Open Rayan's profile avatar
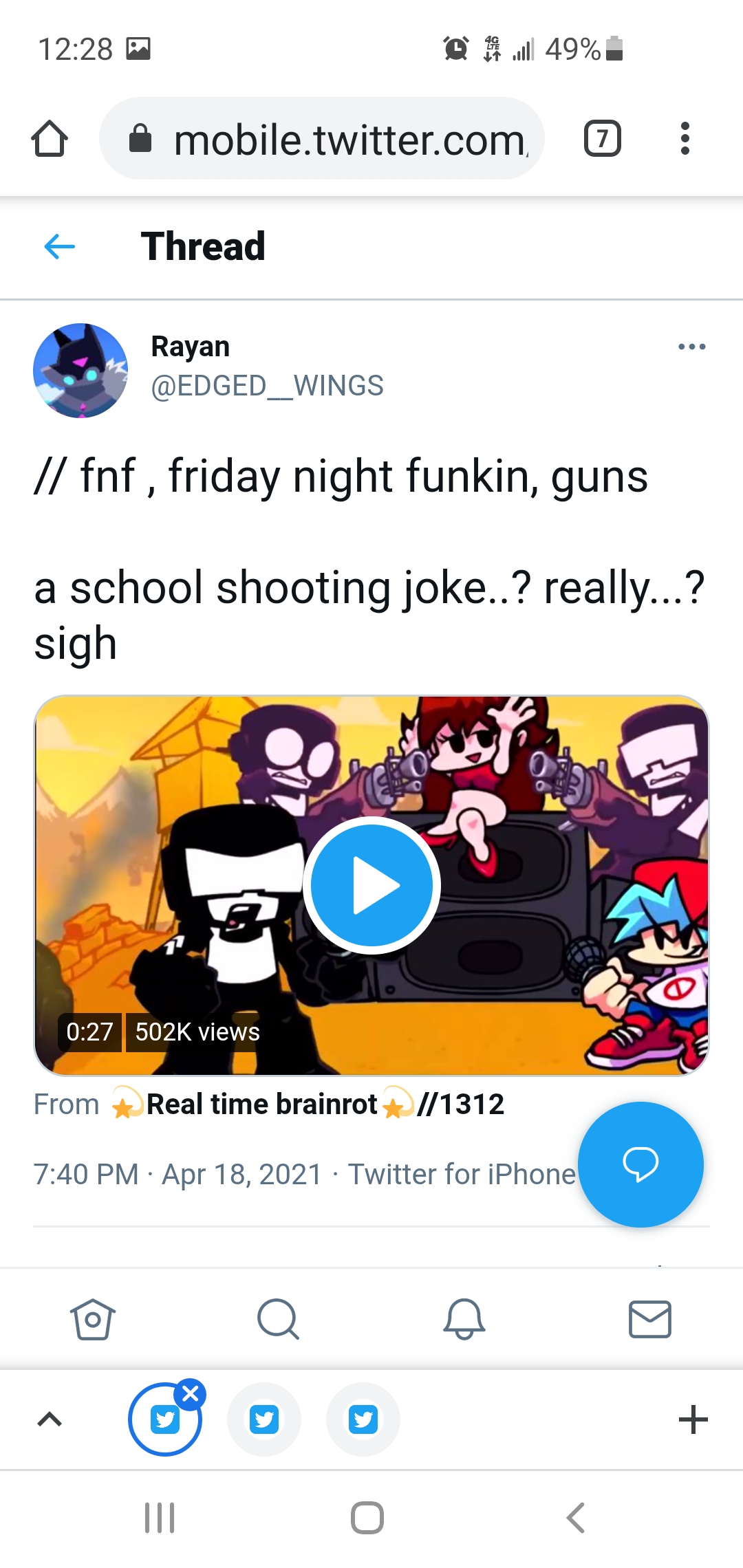 [80, 371]
